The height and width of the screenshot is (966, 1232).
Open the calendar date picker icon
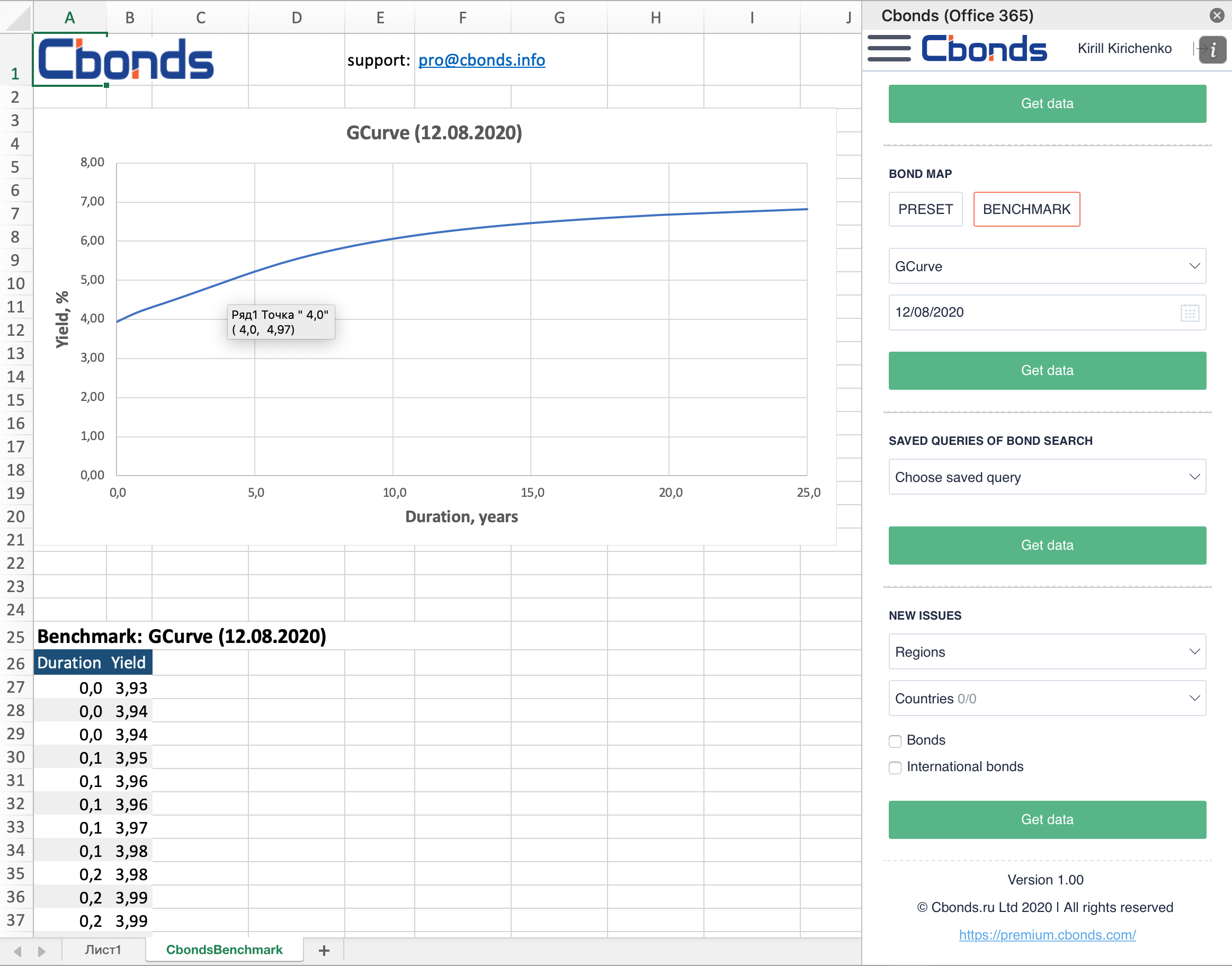tap(1190, 313)
